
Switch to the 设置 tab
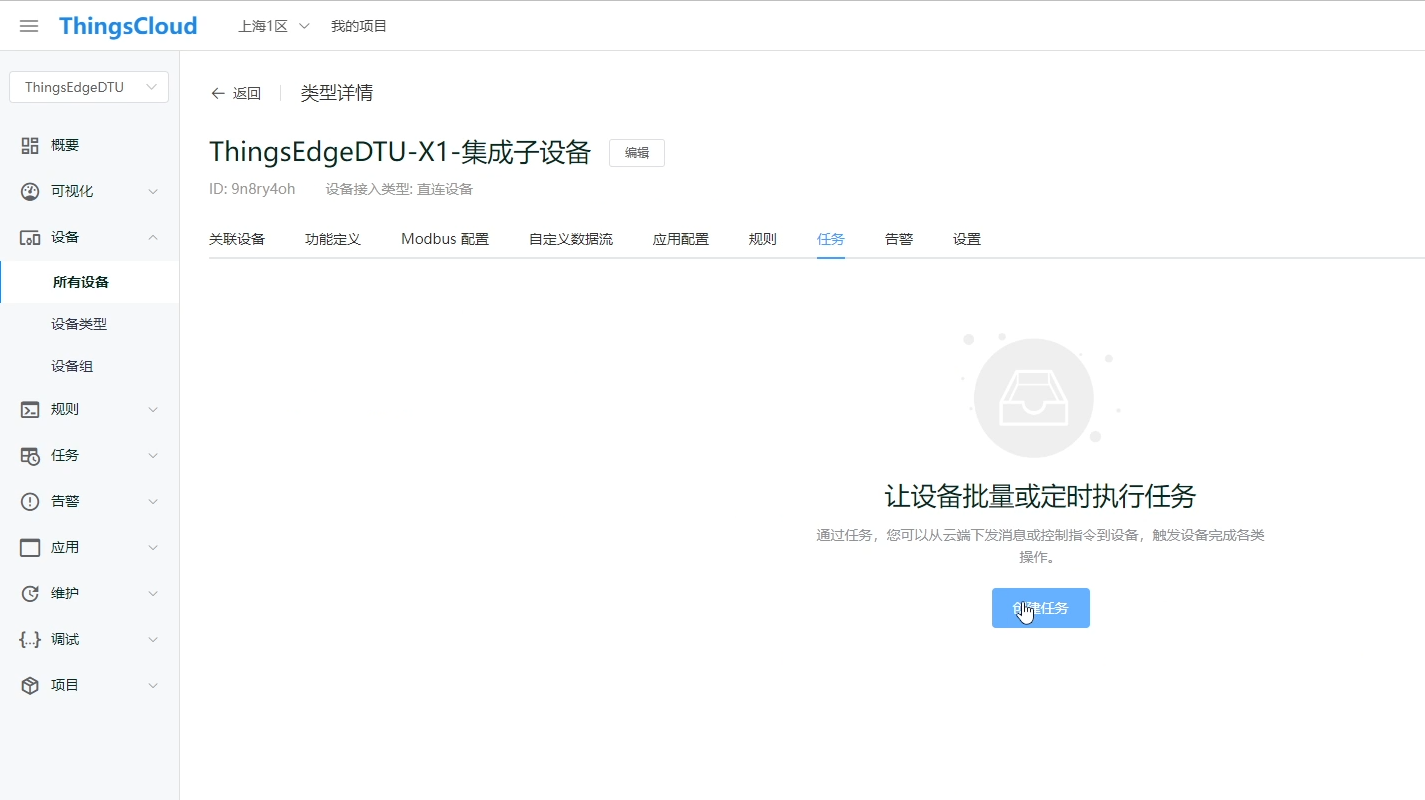click(967, 239)
